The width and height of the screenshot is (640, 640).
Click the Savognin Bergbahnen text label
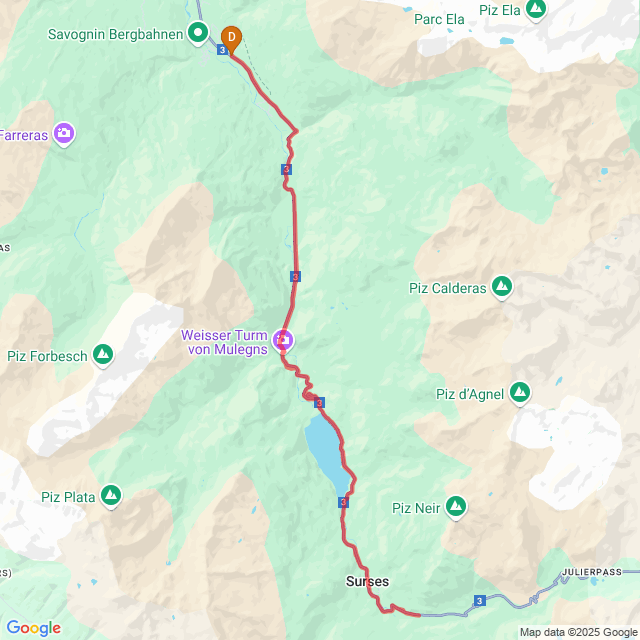[116, 34]
